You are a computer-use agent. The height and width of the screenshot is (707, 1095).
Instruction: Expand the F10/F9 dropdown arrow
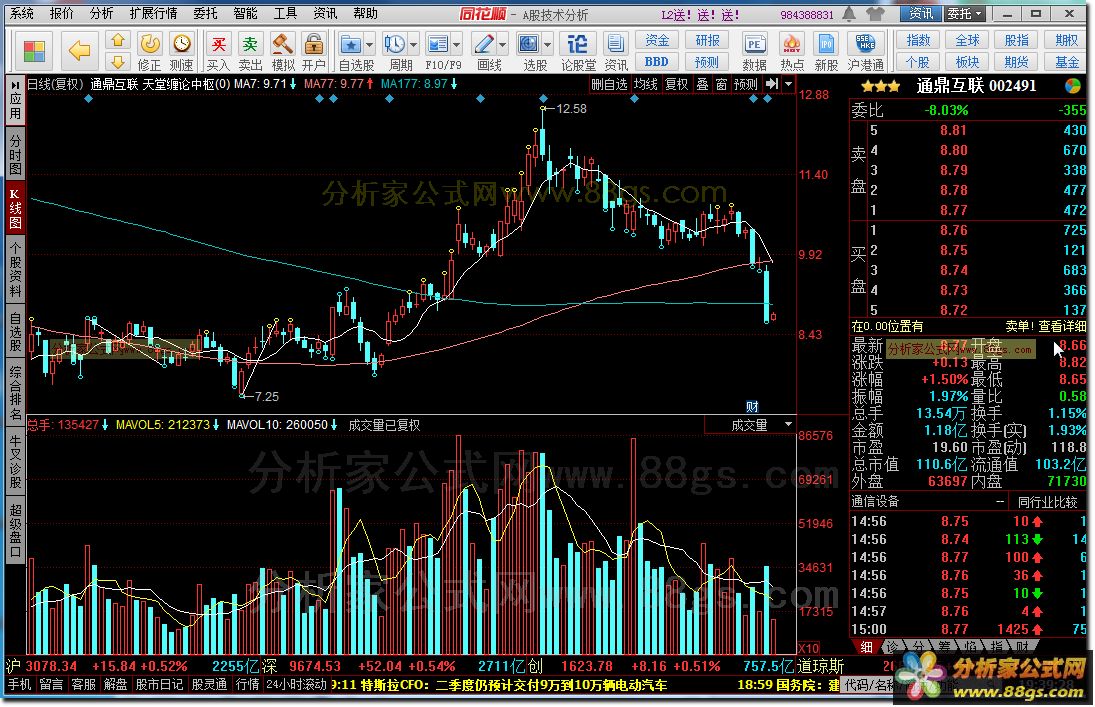(457, 45)
